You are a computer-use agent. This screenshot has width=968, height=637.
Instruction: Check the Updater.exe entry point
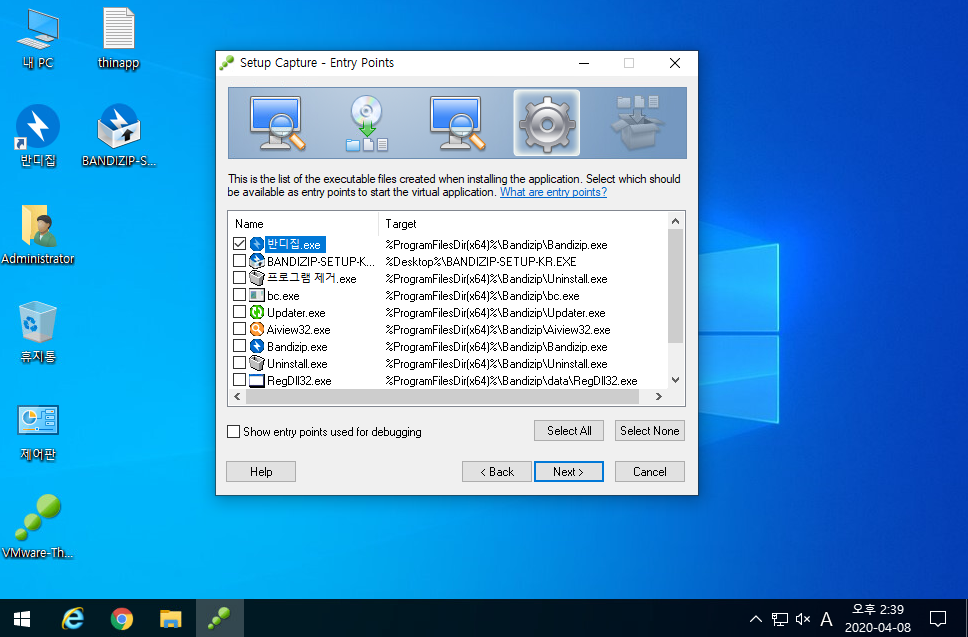pyautogui.click(x=240, y=312)
